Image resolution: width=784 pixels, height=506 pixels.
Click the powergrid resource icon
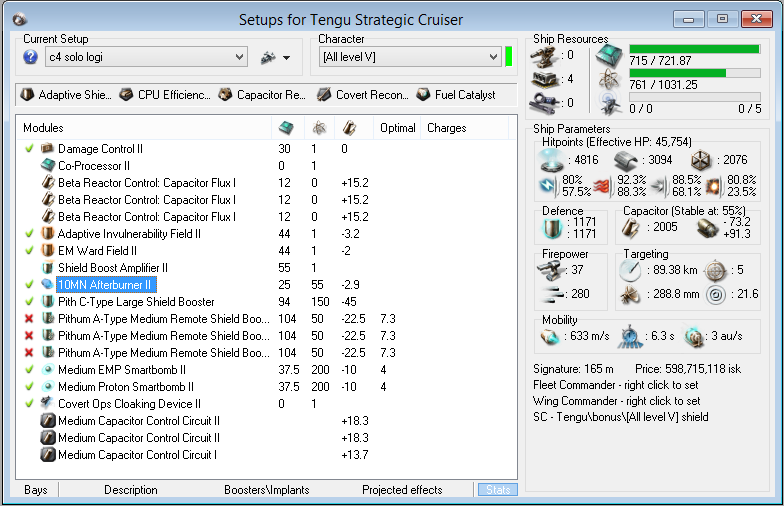pos(610,79)
